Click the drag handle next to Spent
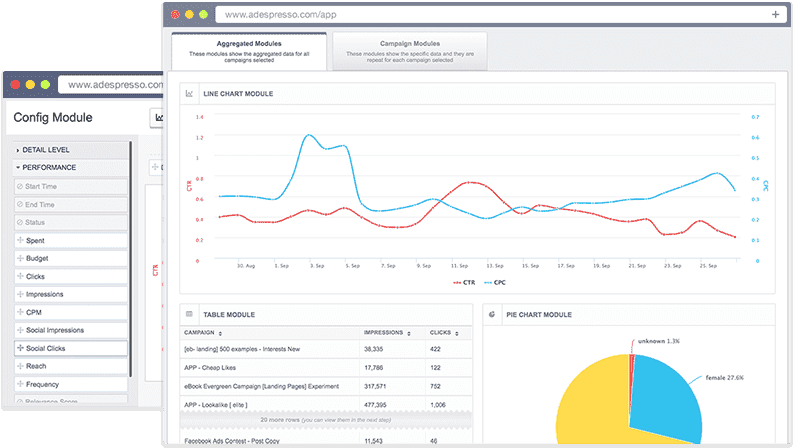Image resolution: width=794 pixels, height=448 pixels. (20, 241)
